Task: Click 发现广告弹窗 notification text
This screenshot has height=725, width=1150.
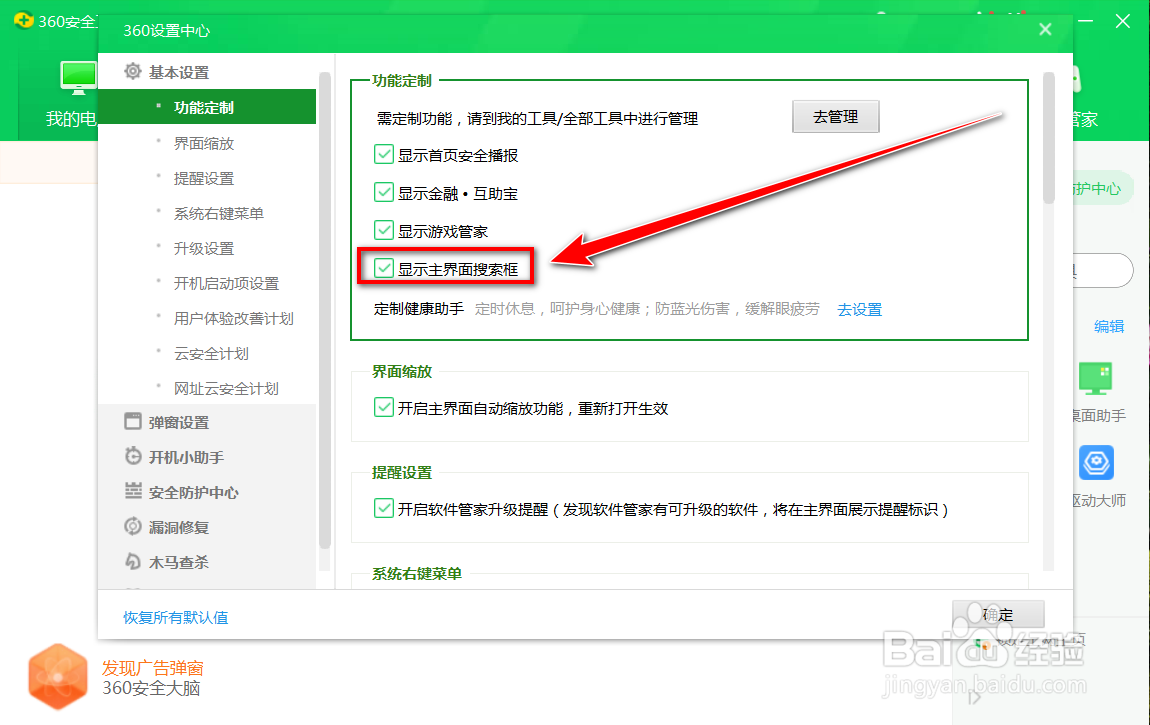Action: (x=153, y=668)
